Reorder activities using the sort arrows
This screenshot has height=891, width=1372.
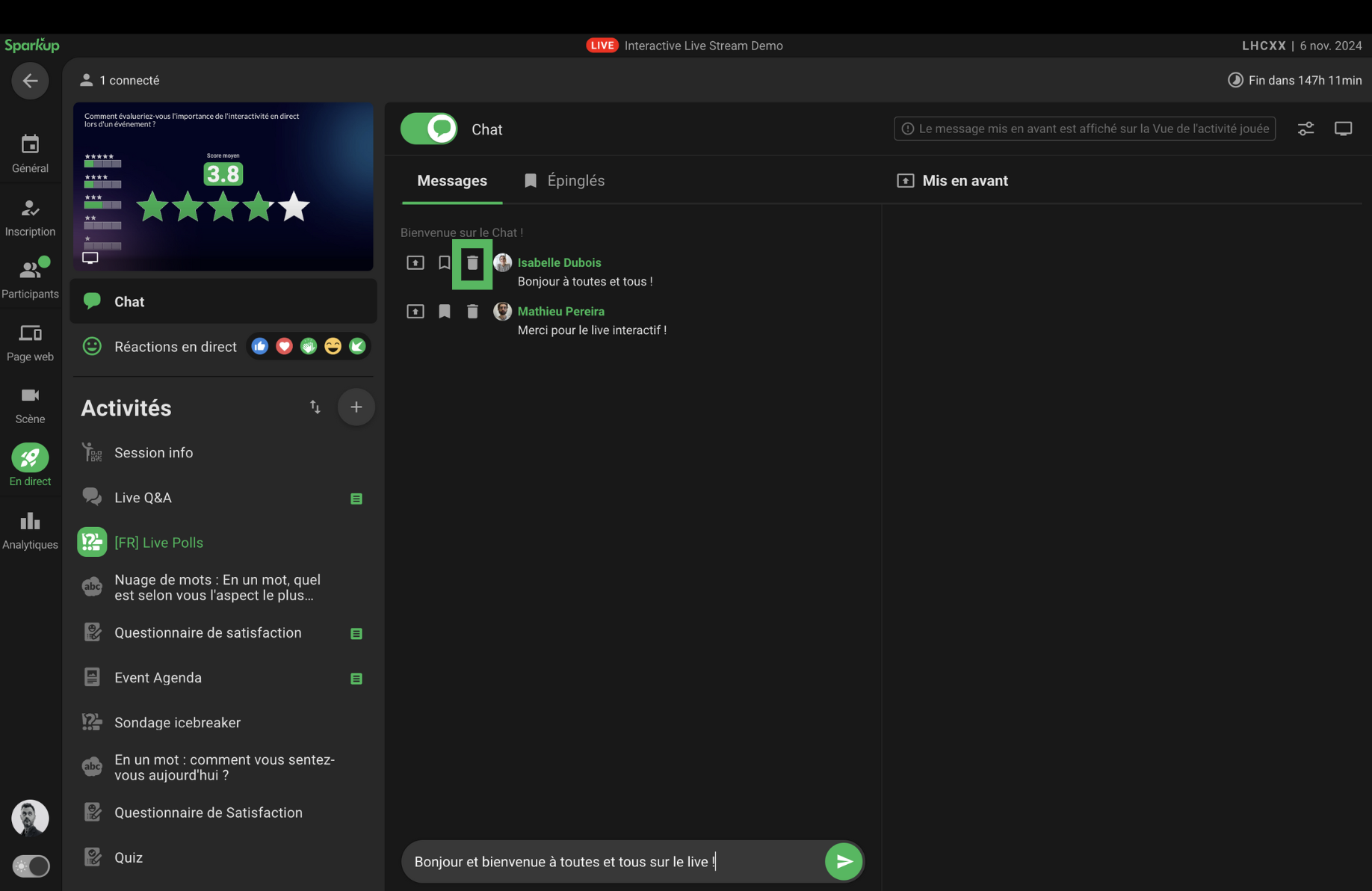[315, 407]
